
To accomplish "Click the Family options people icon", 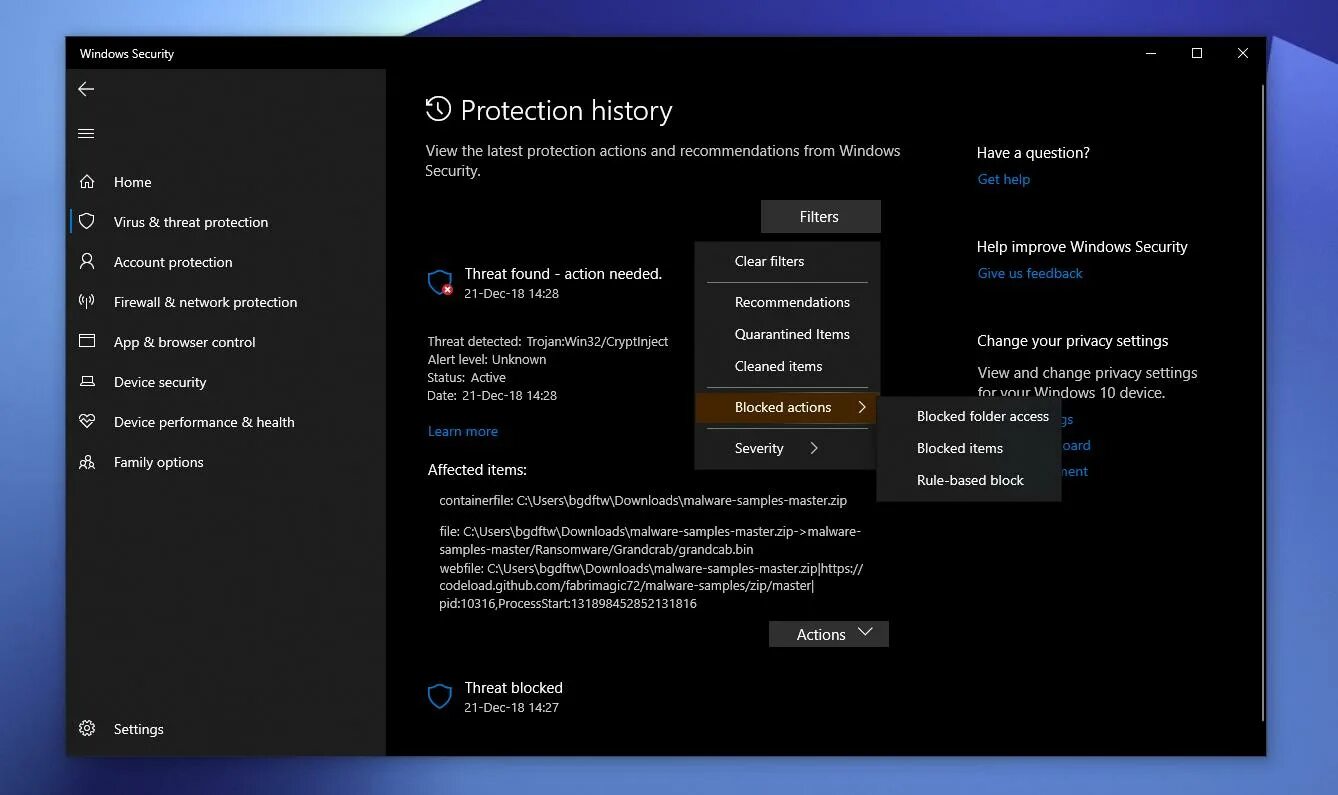I will [x=87, y=462].
